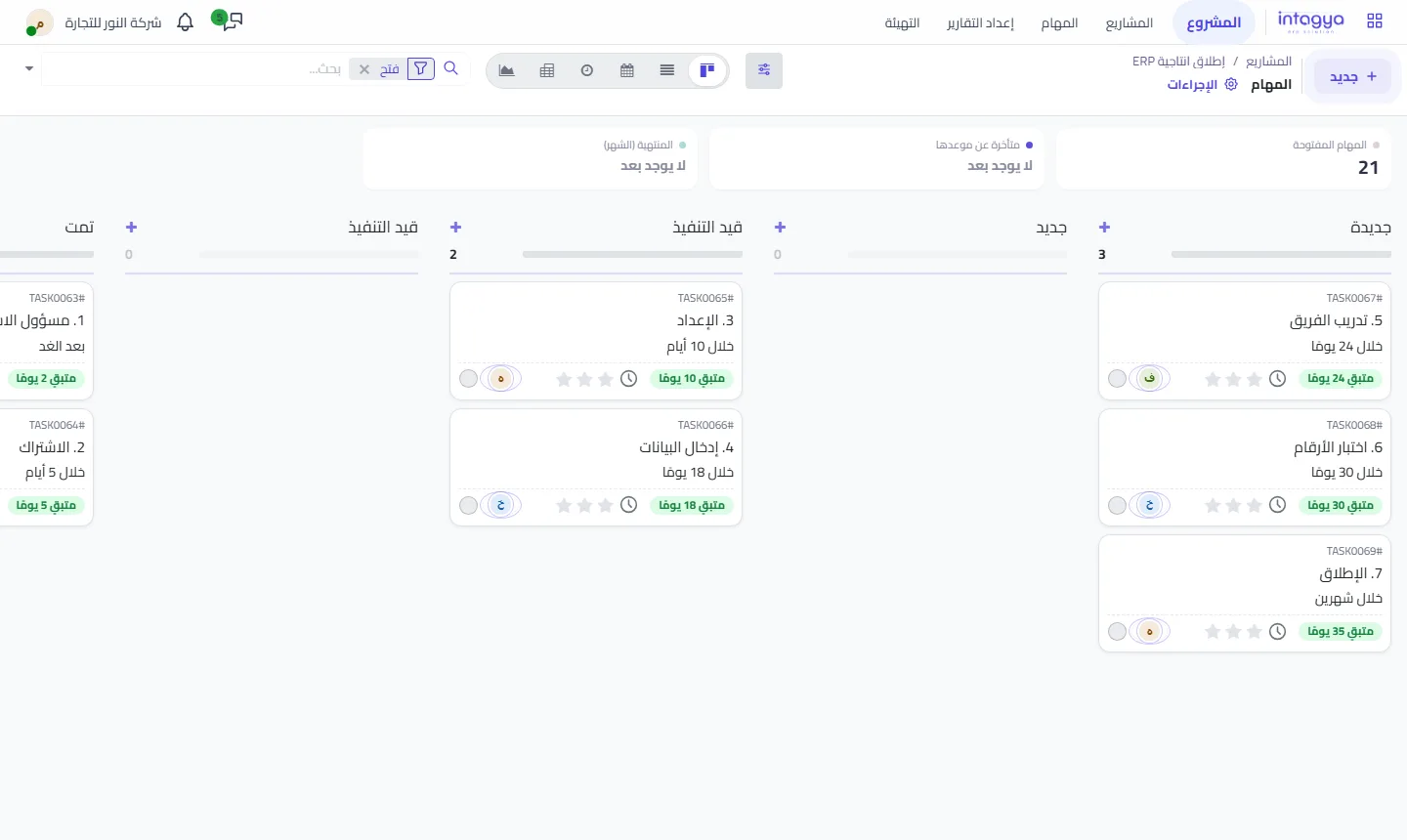Toggle the state circle on TASK0065 card

point(469,379)
